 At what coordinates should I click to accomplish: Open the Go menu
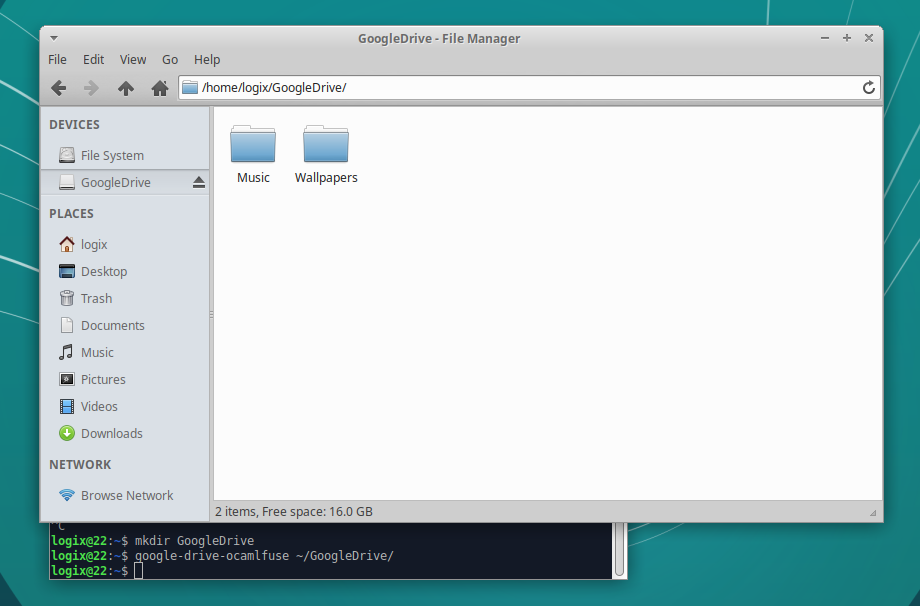pyautogui.click(x=169, y=59)
